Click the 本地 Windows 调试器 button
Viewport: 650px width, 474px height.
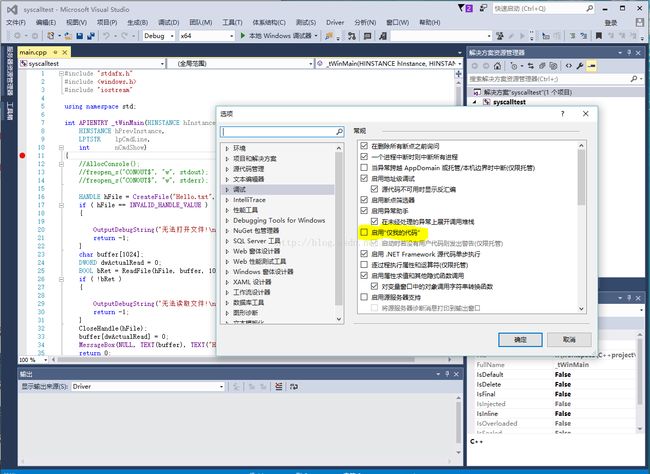(280, 36)
